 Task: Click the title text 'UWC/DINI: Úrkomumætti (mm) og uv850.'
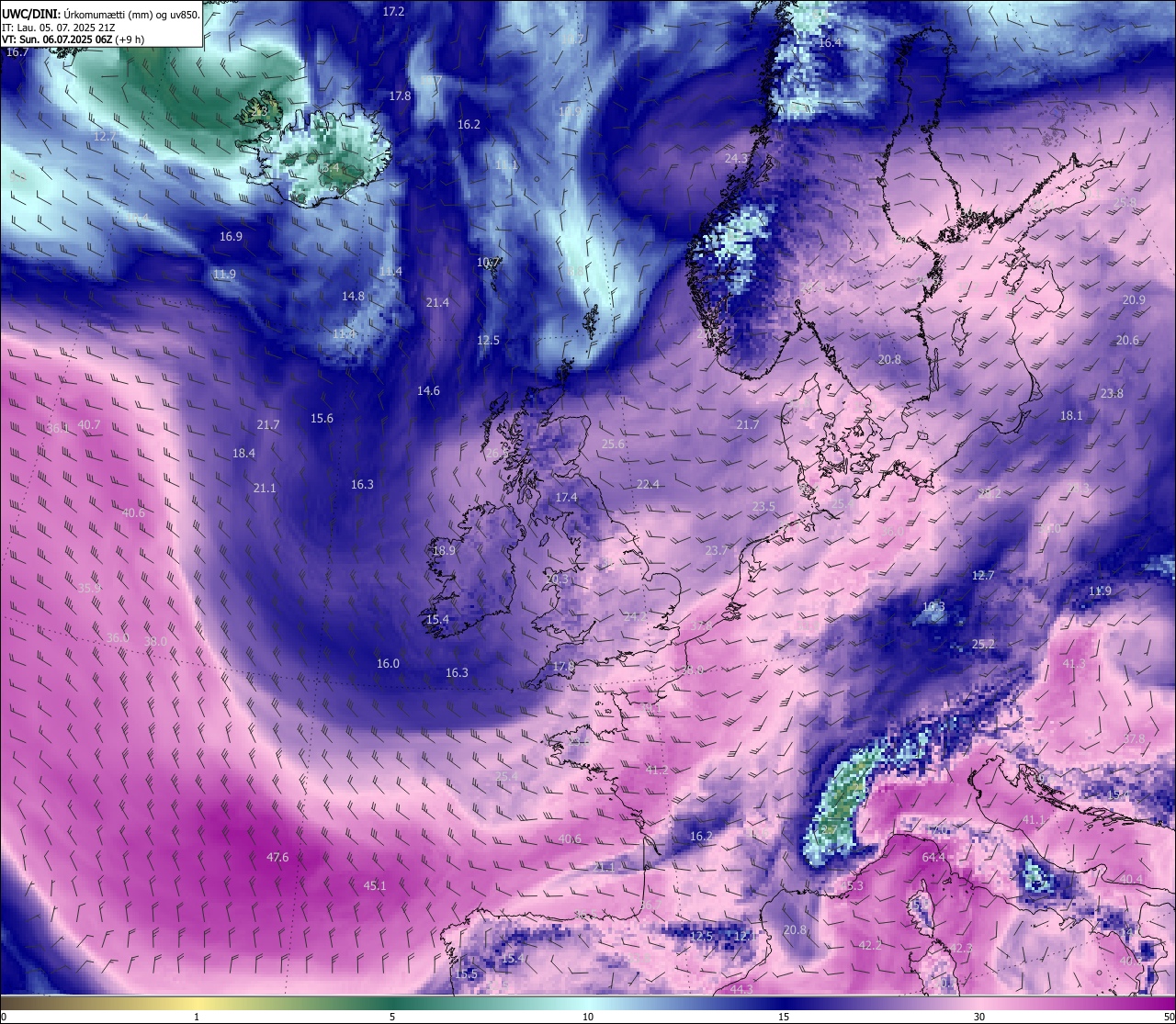(x=101, y=14)
